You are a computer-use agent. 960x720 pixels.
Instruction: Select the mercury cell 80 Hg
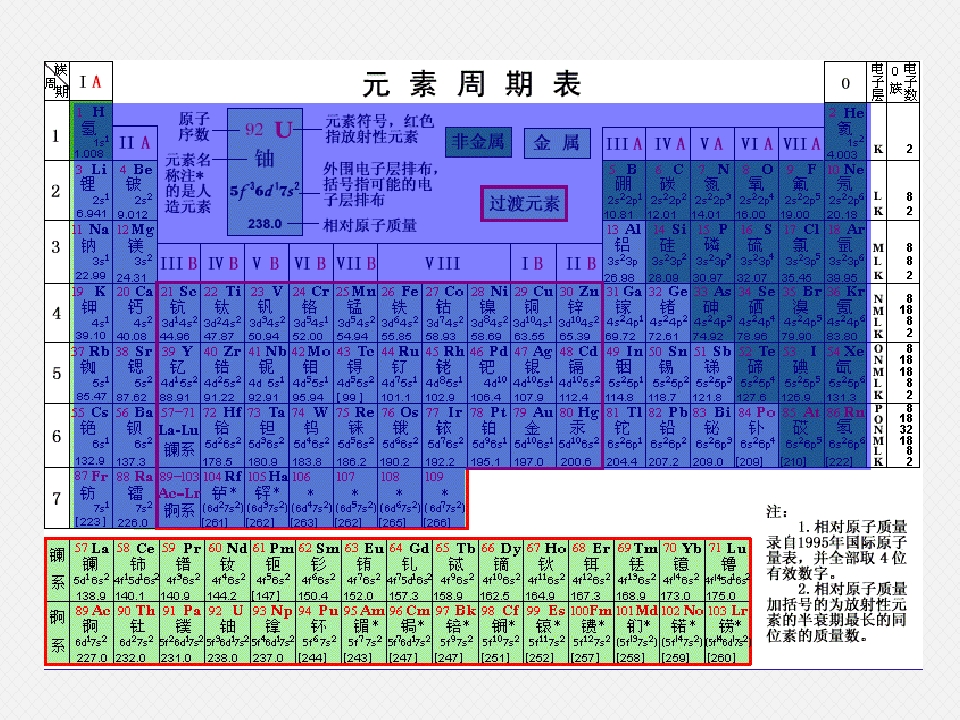pos(579,435)
